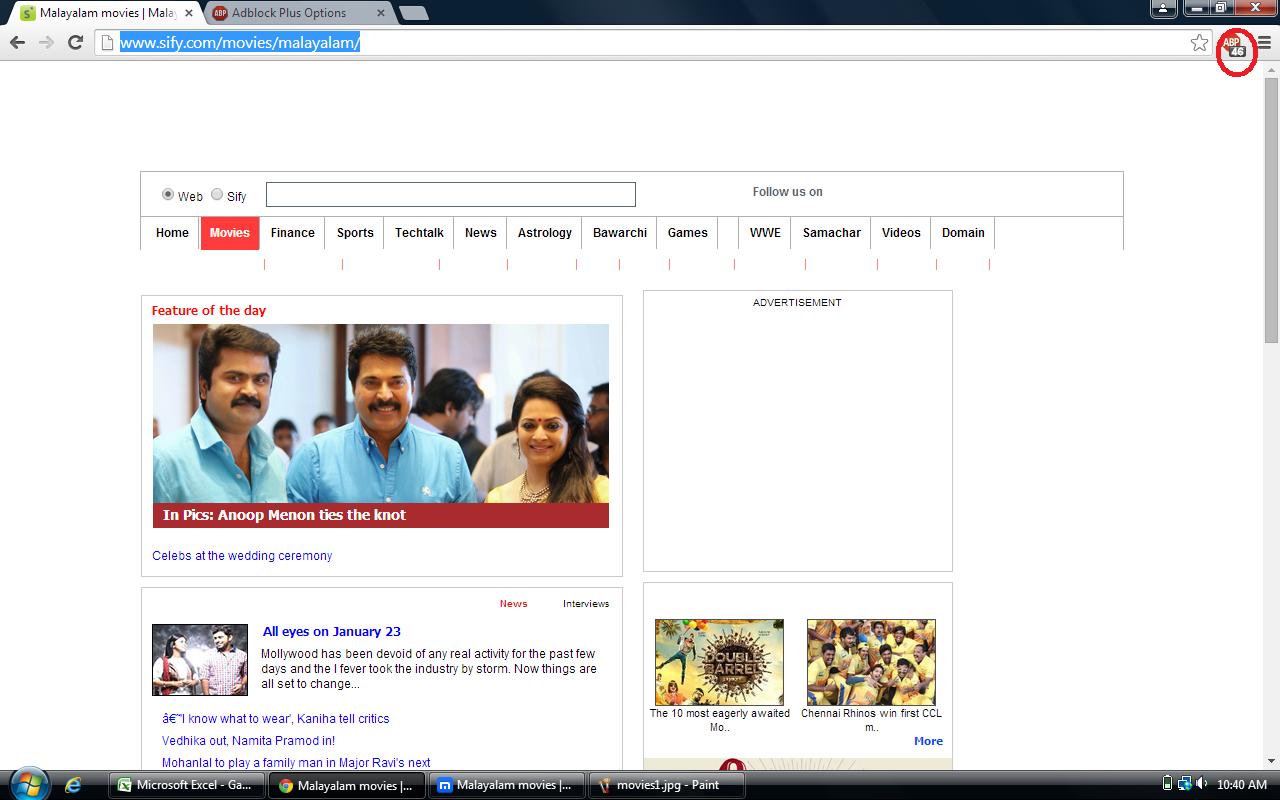Open the Movies navigation item
Image resolution: width=1280 pixels, height=800 pixels.
[x=230, y=233]
